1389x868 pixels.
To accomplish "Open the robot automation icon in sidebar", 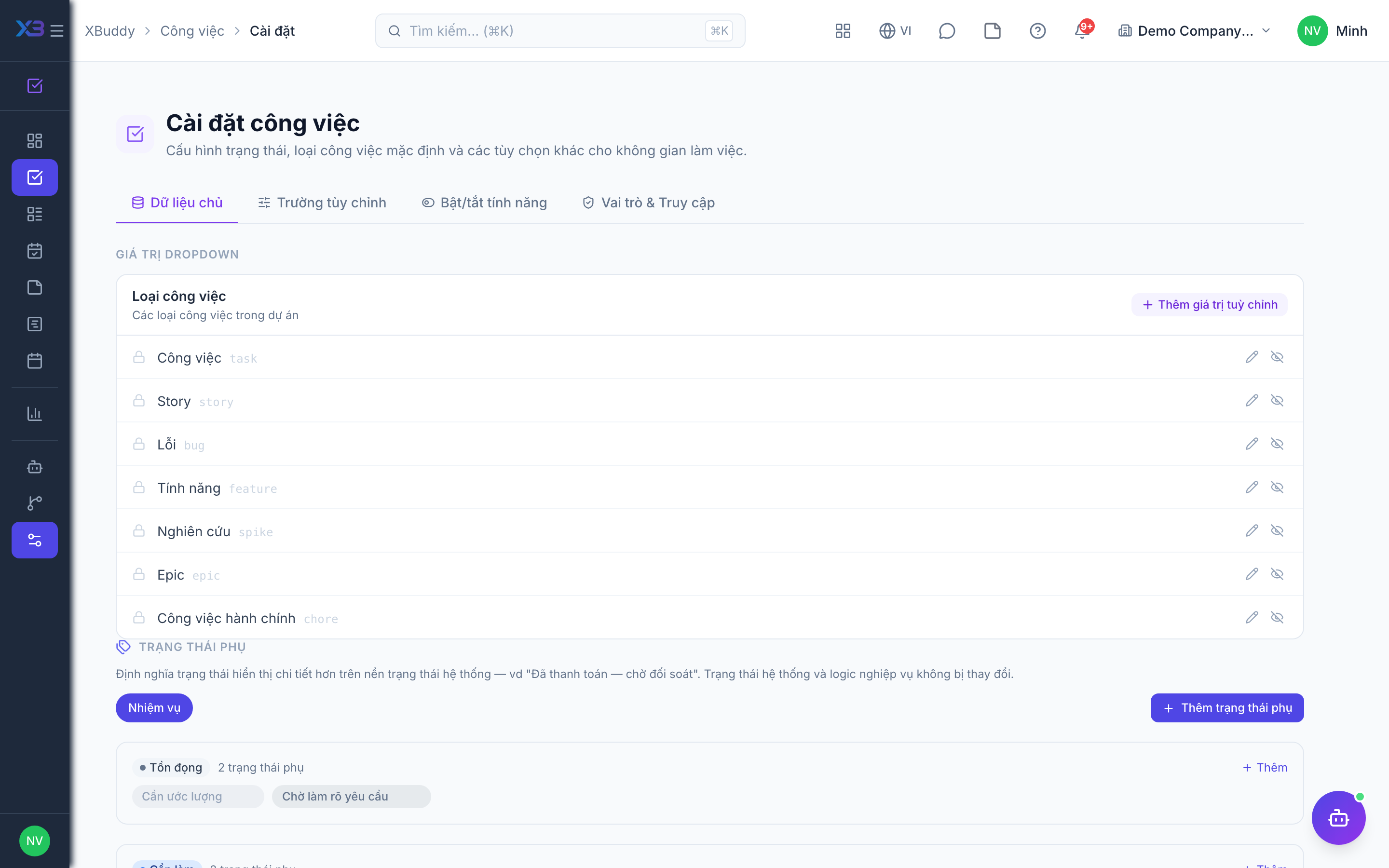I will point(34,467).
